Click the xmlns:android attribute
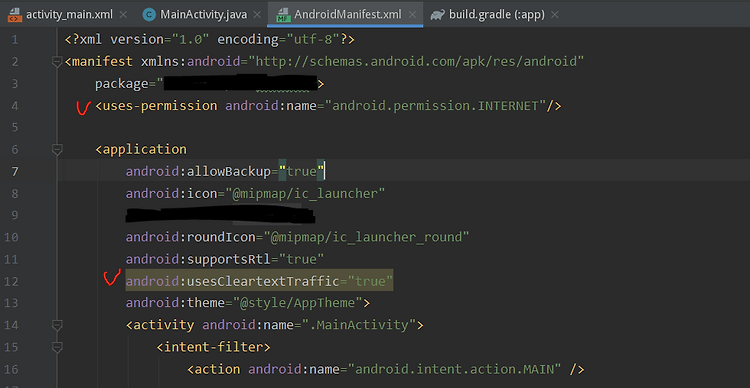The height and width of the screenshot is (388, 750). [190, 61]
